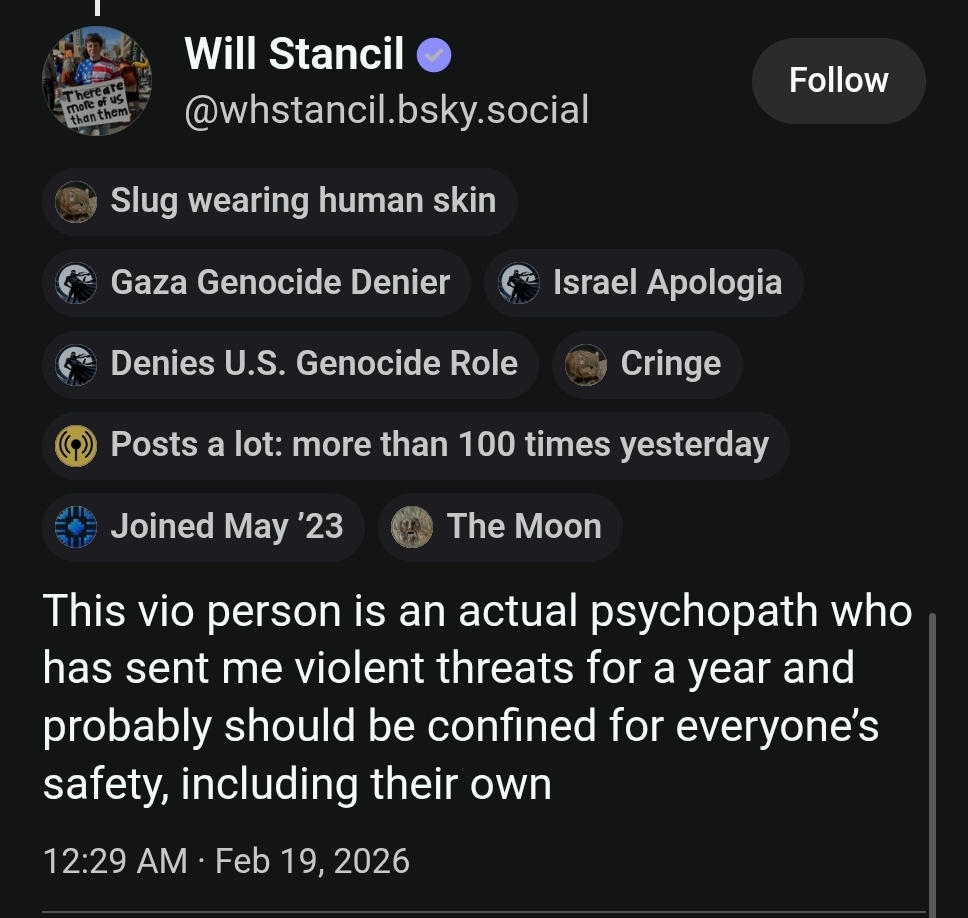
Task: Tap the blue 'Joined May '23' icon
Action: point(77,526)
